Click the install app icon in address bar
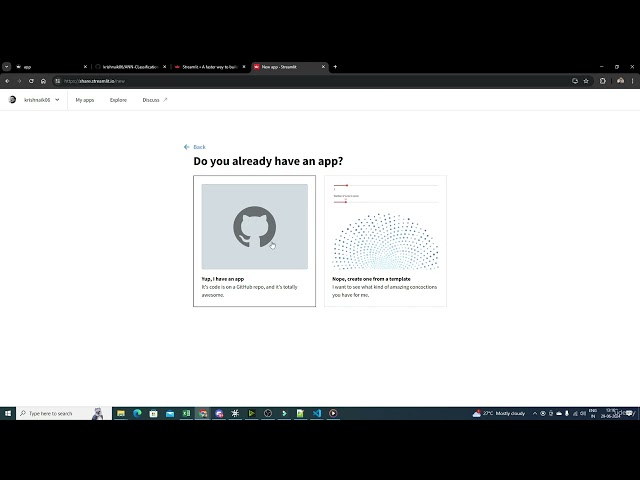The width and height of the screenshot is (640, 480). (575, 81)
